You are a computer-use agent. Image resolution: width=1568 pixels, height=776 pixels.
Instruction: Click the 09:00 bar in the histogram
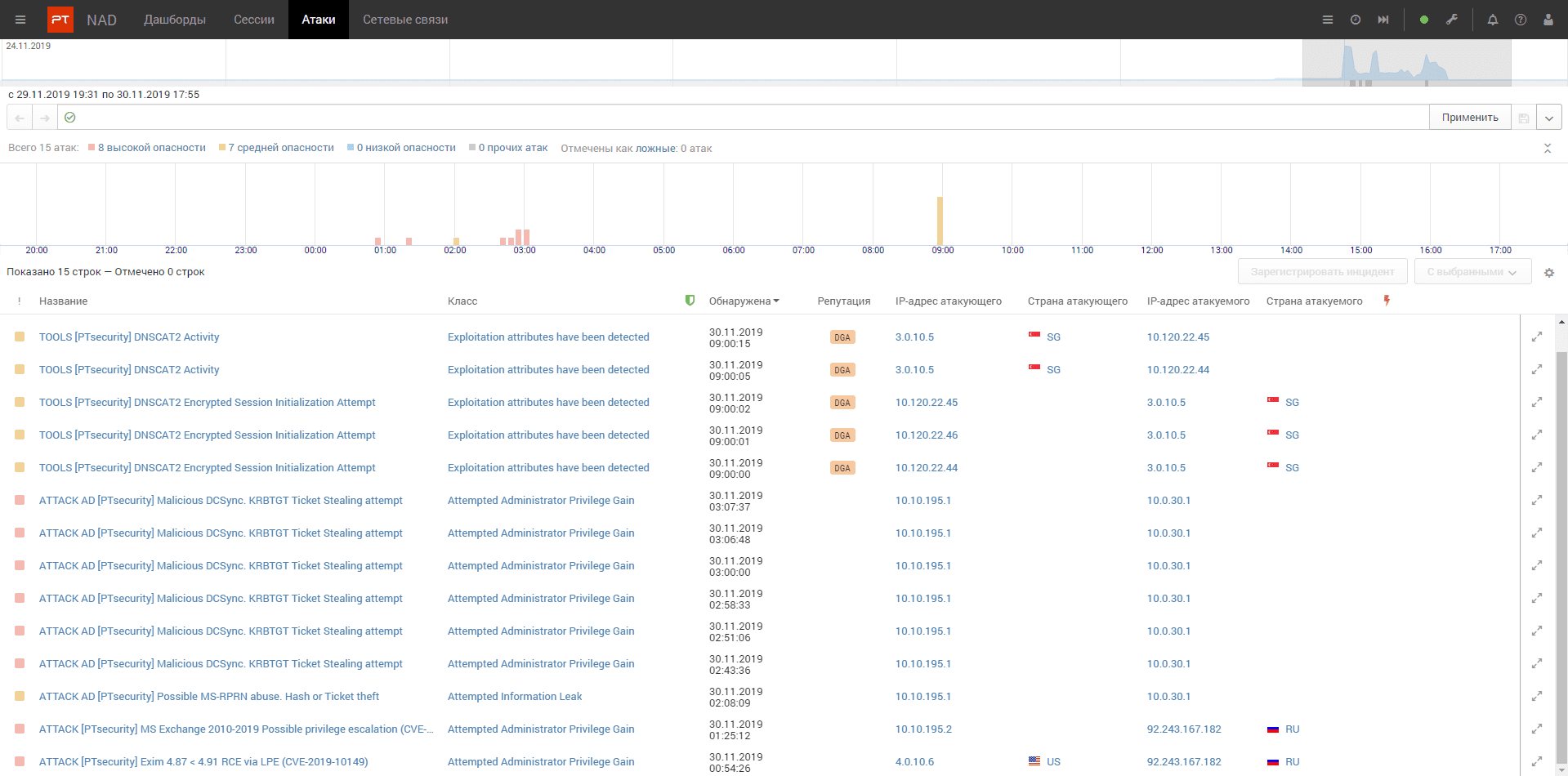point(940,221)
